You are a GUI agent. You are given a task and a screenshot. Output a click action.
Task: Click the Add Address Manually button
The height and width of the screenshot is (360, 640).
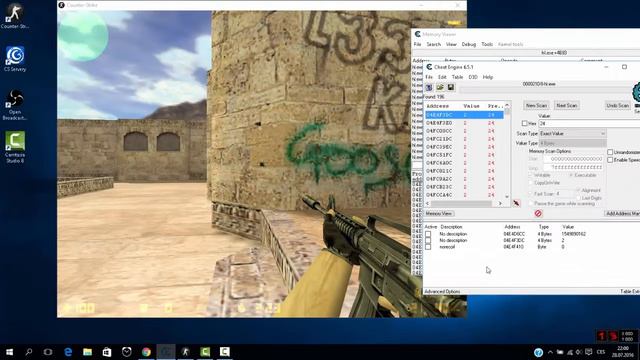tap(622, 213)
